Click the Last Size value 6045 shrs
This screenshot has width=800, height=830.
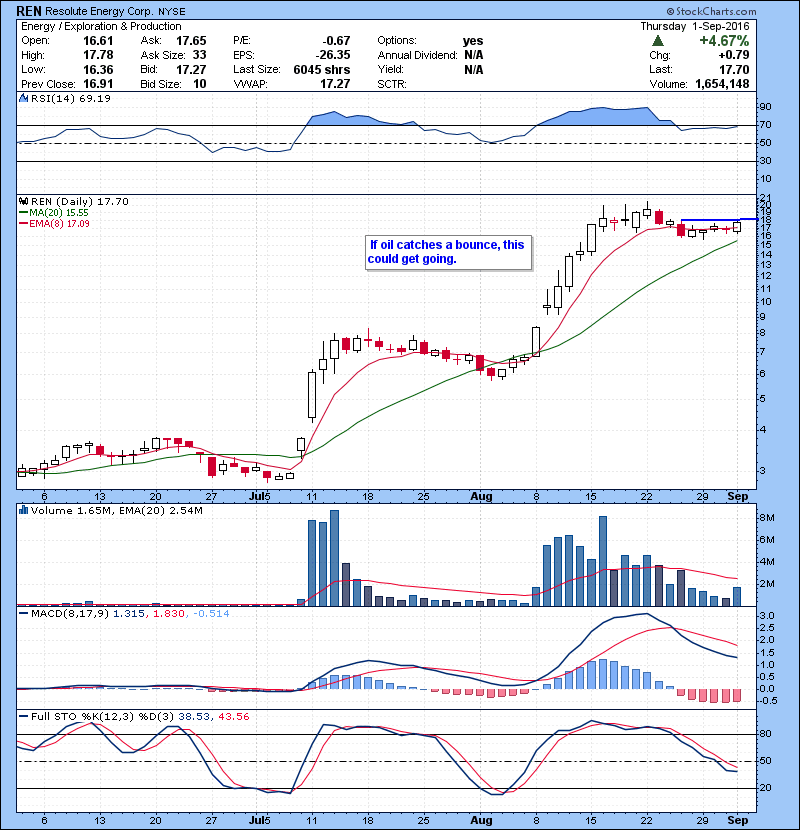coord(322,69)
